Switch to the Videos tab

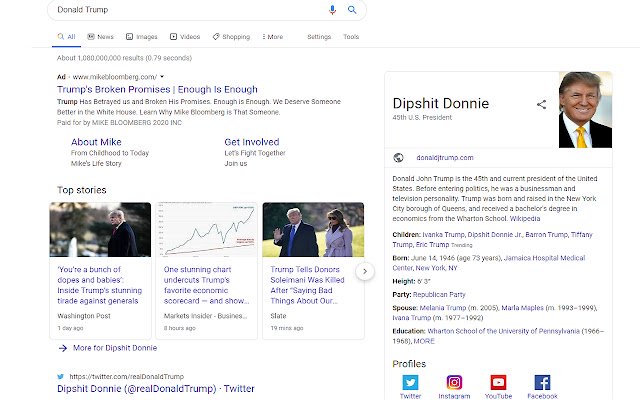point(185,37)
